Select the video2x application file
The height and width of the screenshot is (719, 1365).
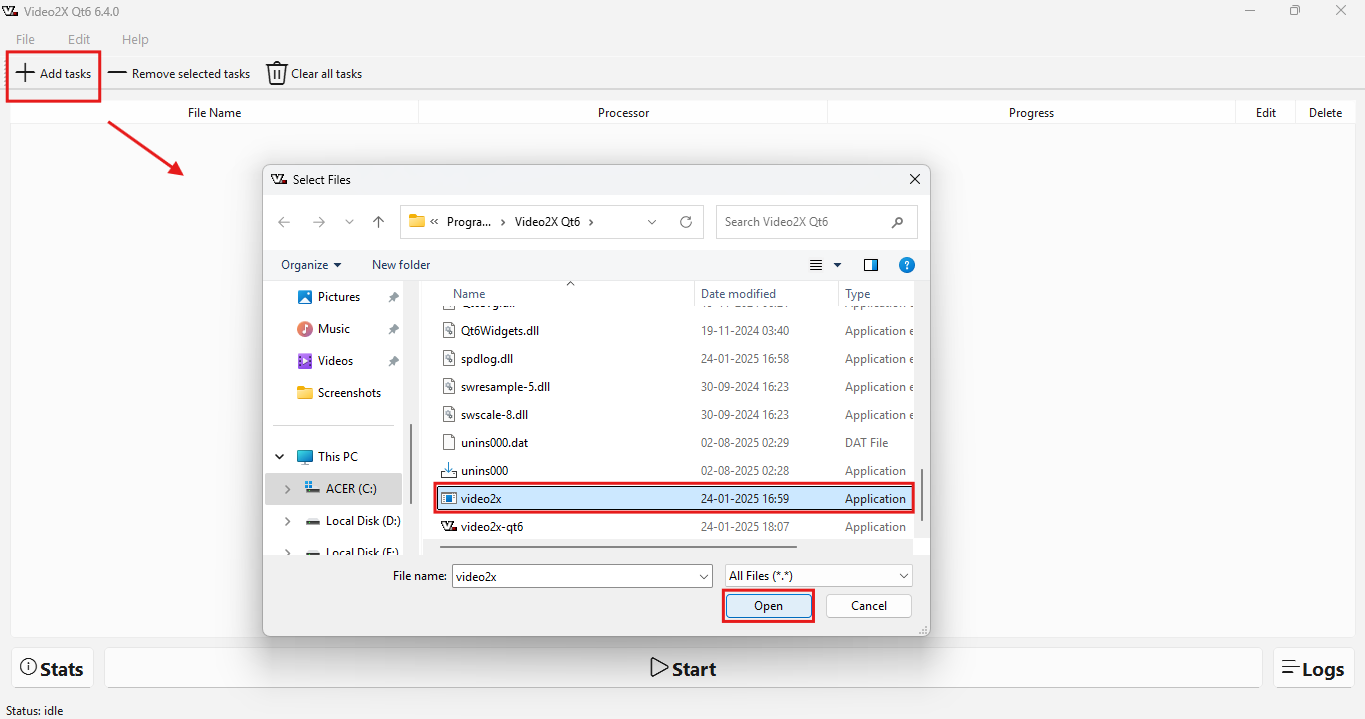[x=676, y=499]
